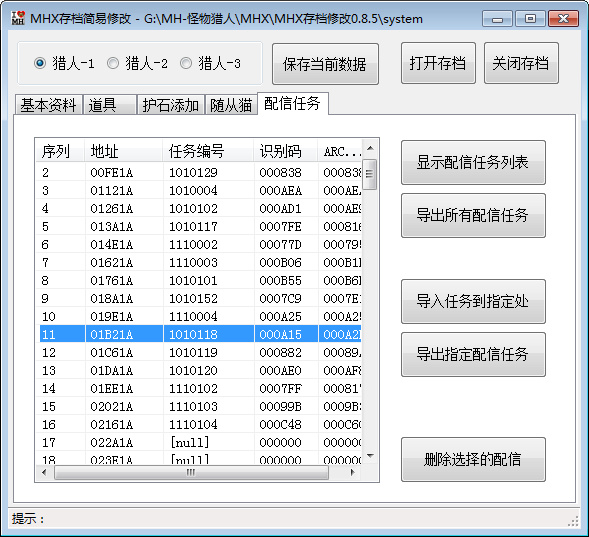The image size is (589, 537).
Task: Click the list's scroll up arrow
Action: tap(370, 148)
